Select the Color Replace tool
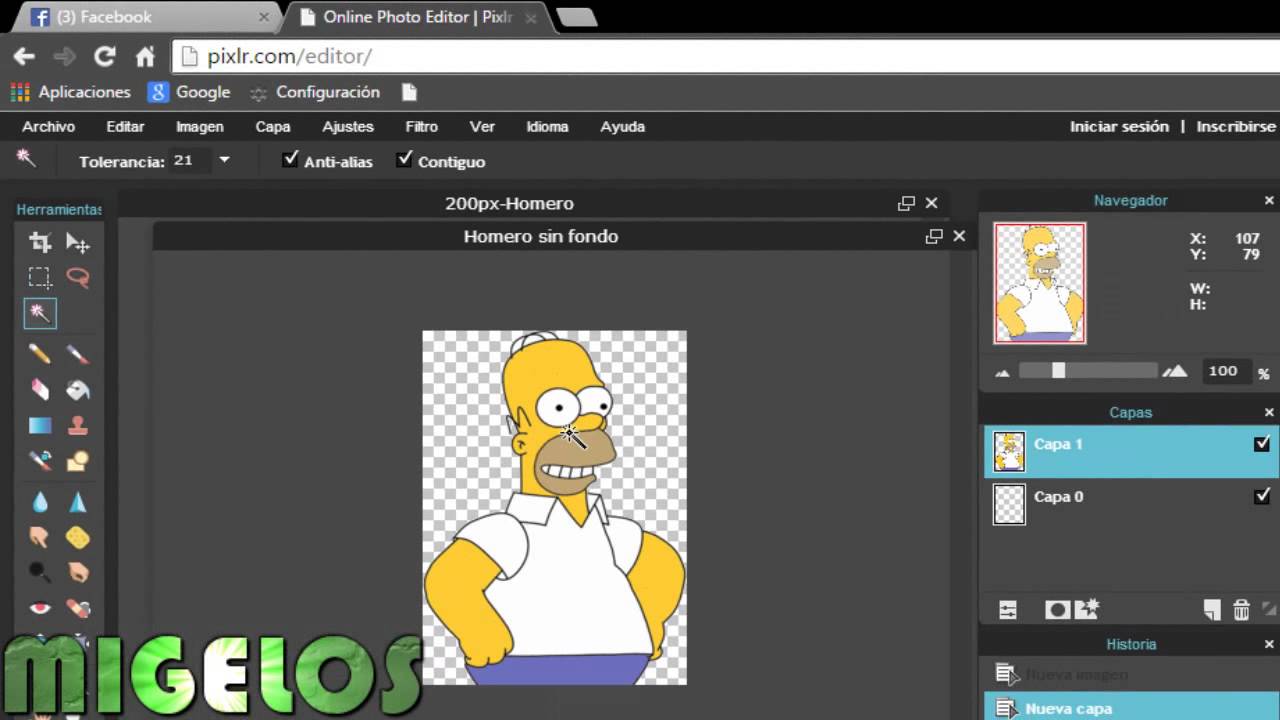Screen dimensions: 1280x720 click(x=40, y=460)
